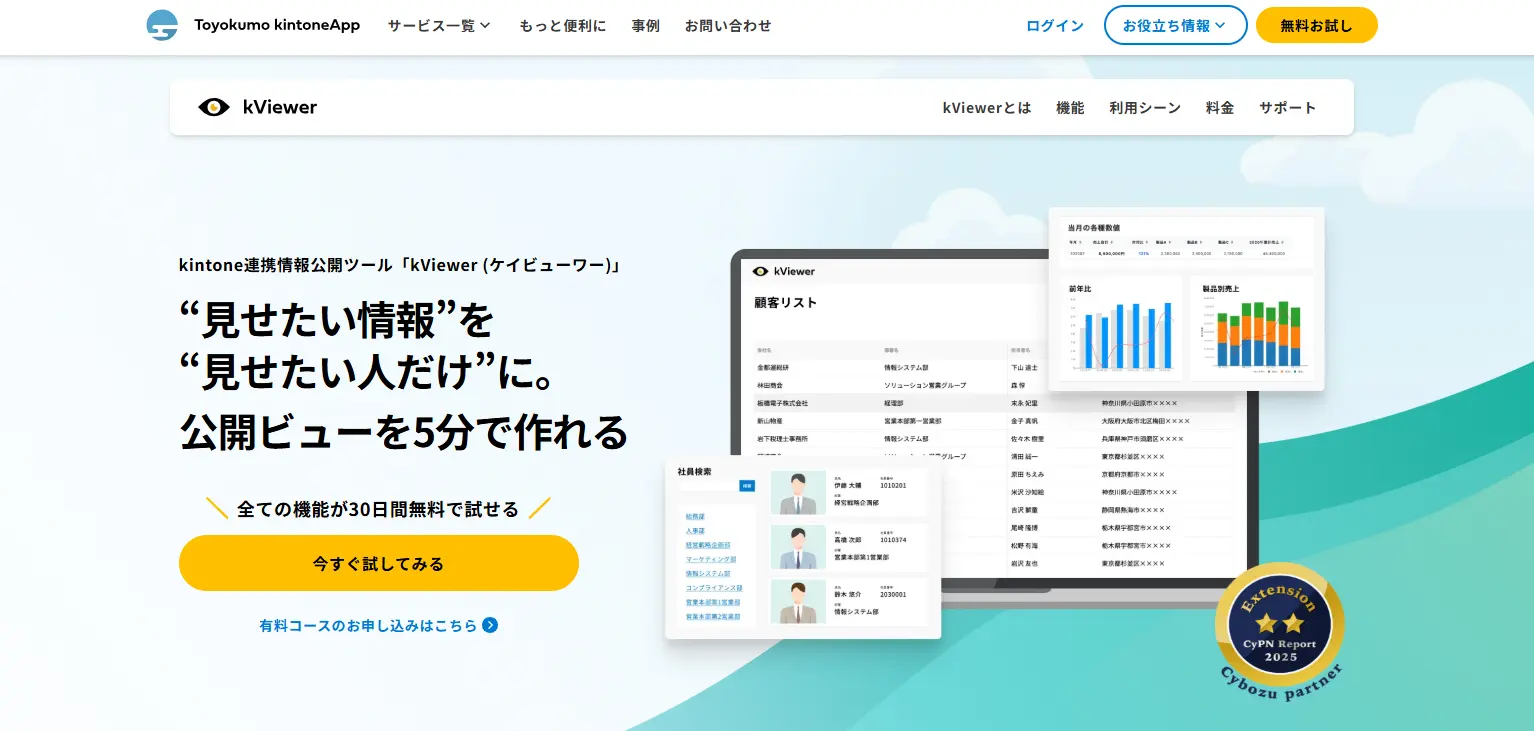The height and width of the screenshot is (731, 1534).
Task: Open the 機能 tab
Action: pyautogui.click(x=1070, y=107)
